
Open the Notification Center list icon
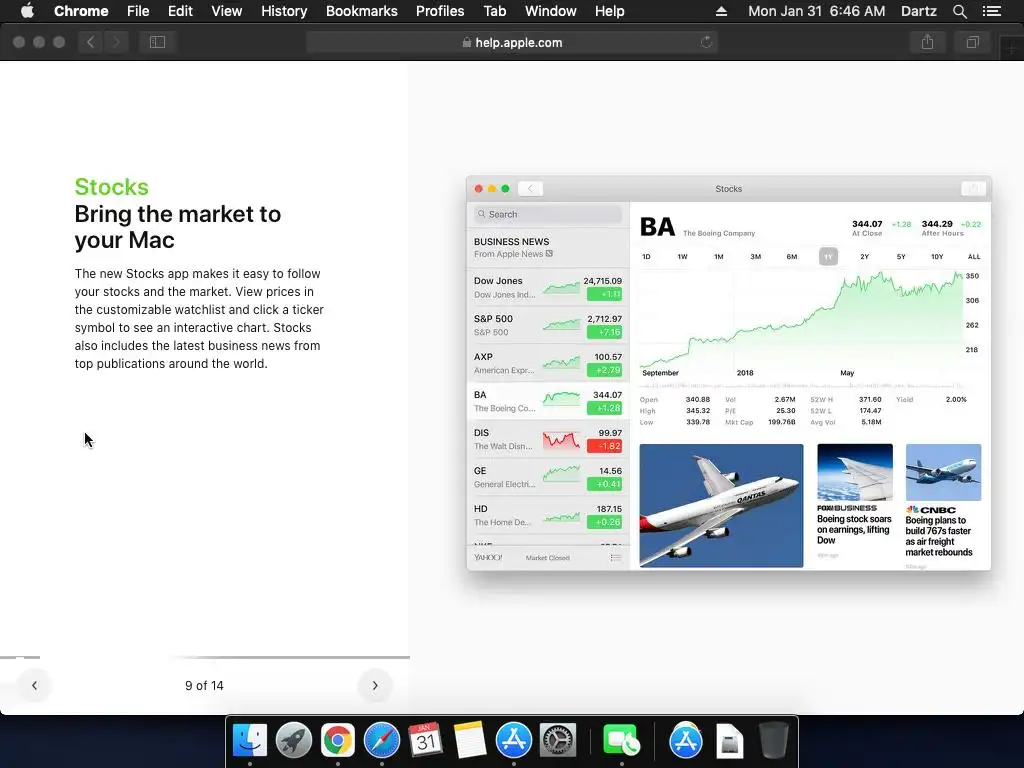(991, 11)
